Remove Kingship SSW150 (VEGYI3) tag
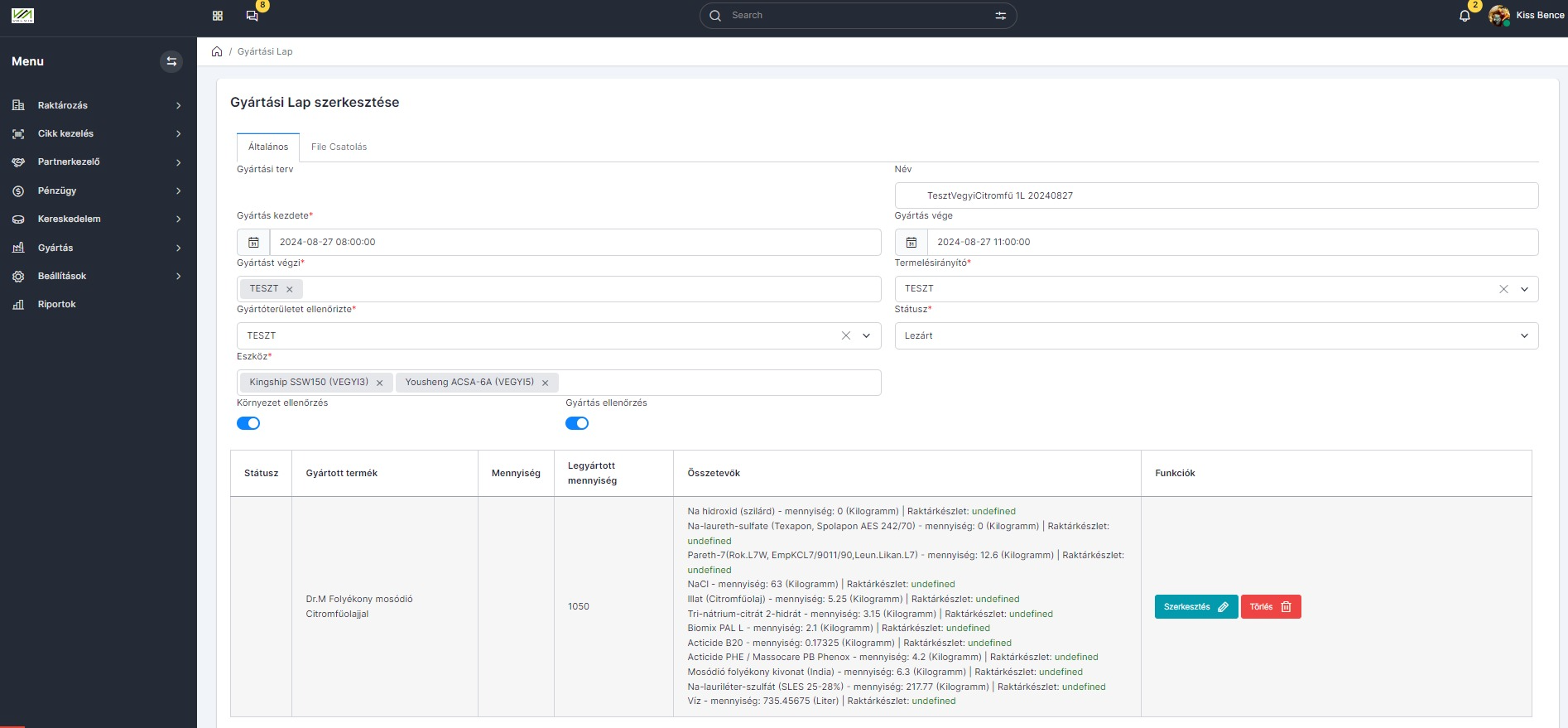Screen dimensions: 1568x728 coord(379,383)
